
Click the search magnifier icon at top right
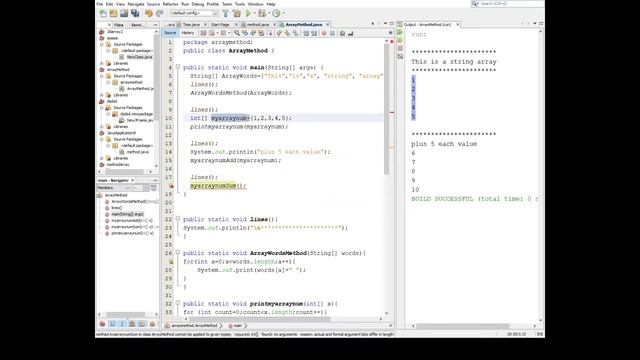click(475, 4)
